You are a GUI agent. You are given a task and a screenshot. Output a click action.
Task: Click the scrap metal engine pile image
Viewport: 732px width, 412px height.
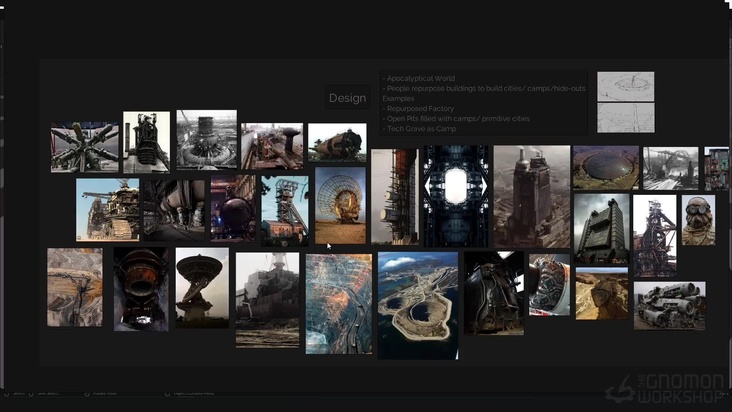(669, 305)
